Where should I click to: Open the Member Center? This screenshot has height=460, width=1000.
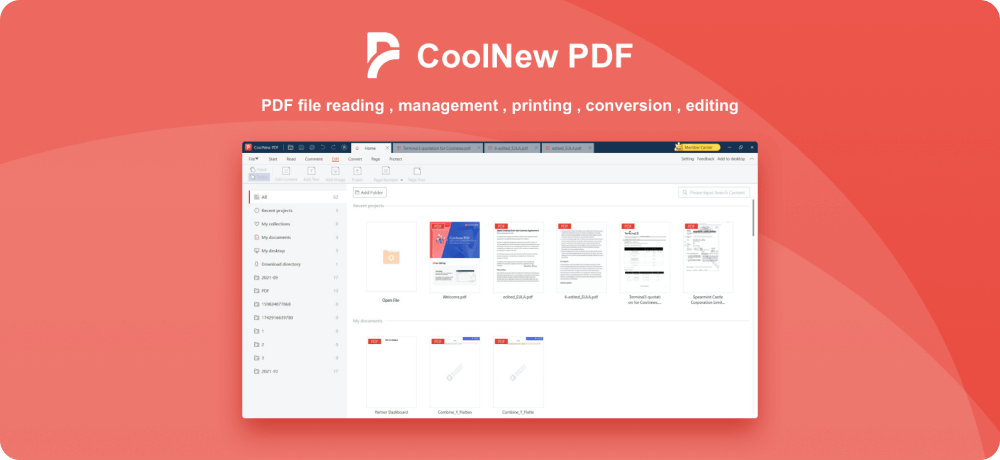point(698,147)
